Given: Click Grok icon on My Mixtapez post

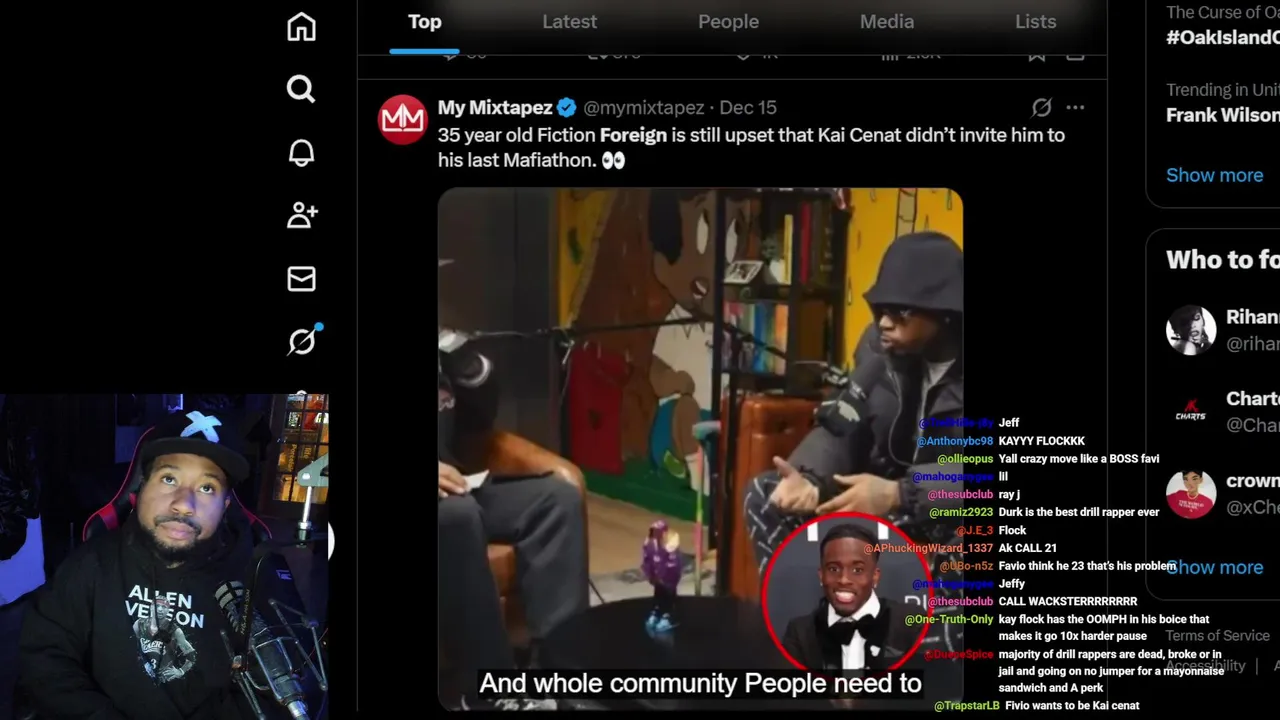Looking at the screenshot, I should pos(1041,107).
